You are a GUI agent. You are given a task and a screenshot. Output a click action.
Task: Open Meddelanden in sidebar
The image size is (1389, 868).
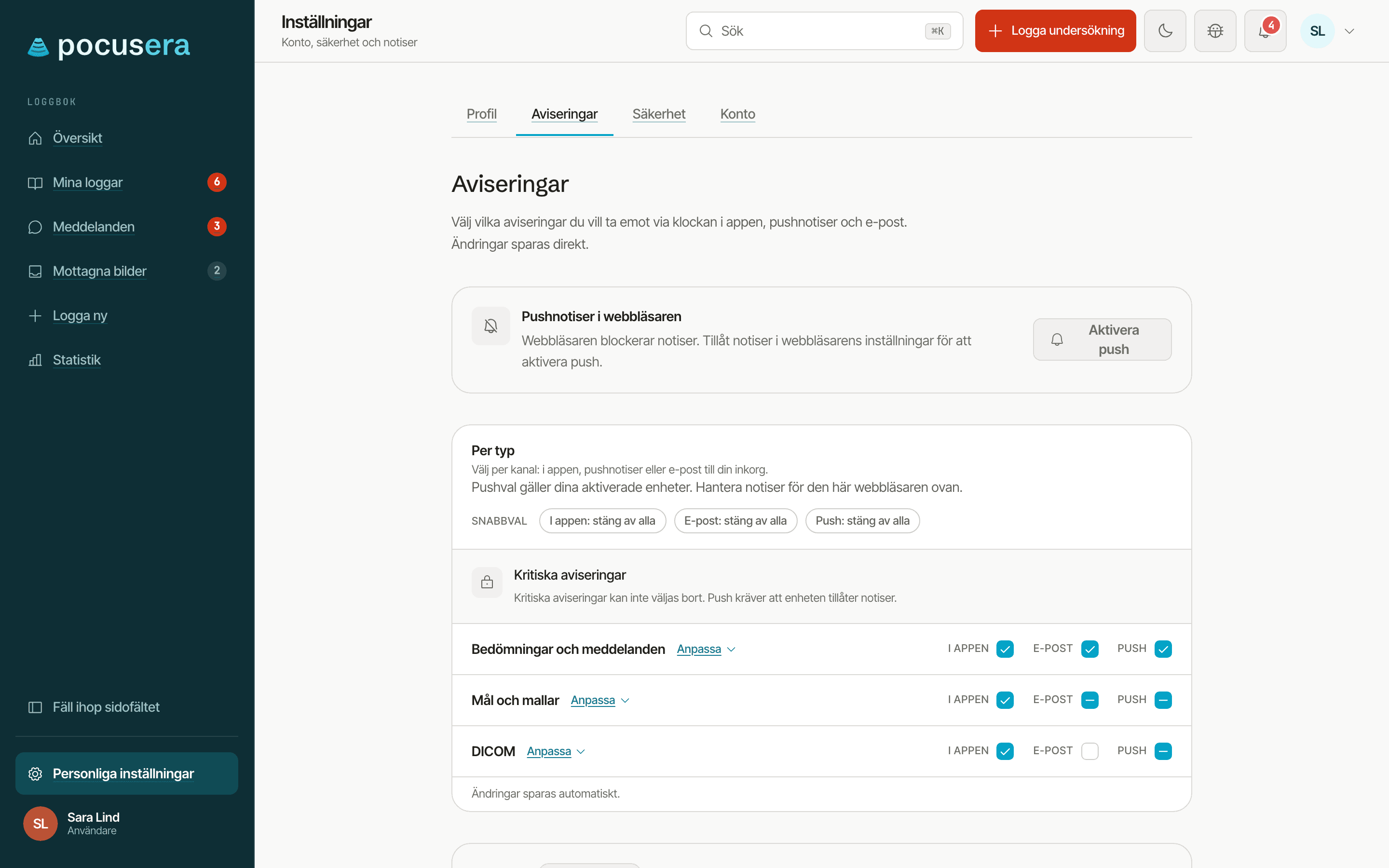(x=127, y=227)
